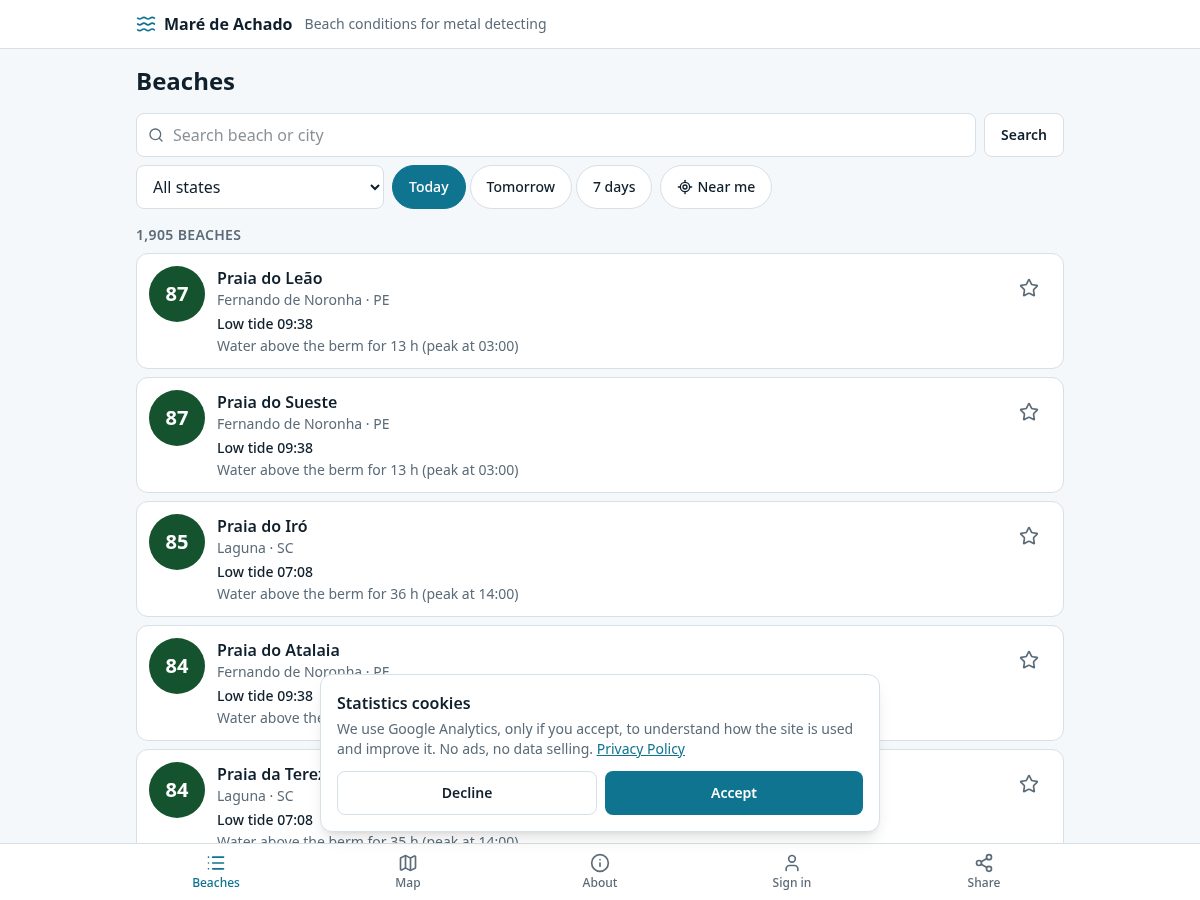Open the Beaches tab in bottom bar

point(216,872)
